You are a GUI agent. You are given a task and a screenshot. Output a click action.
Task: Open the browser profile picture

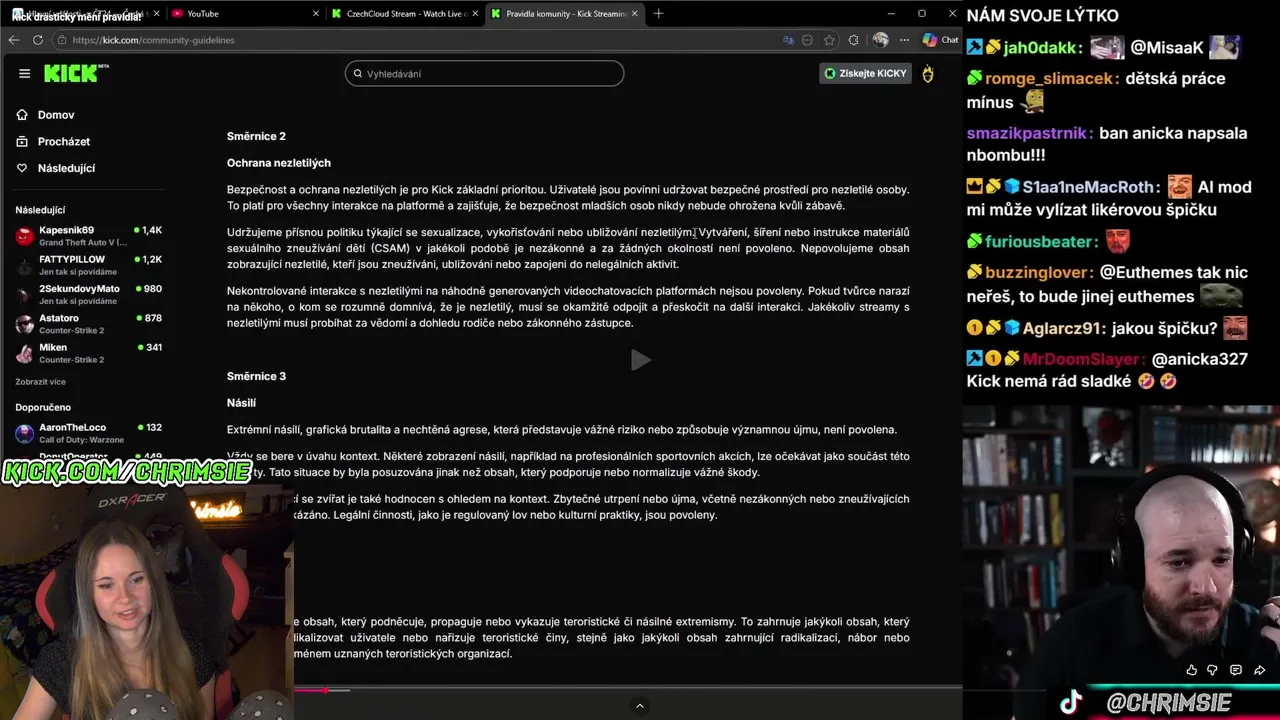pos(880,40)
